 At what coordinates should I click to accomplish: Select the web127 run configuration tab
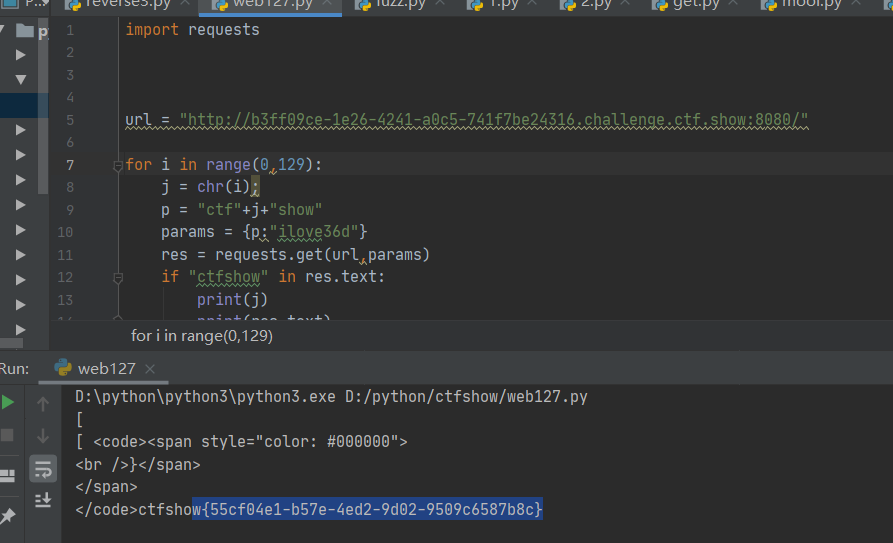106,369
